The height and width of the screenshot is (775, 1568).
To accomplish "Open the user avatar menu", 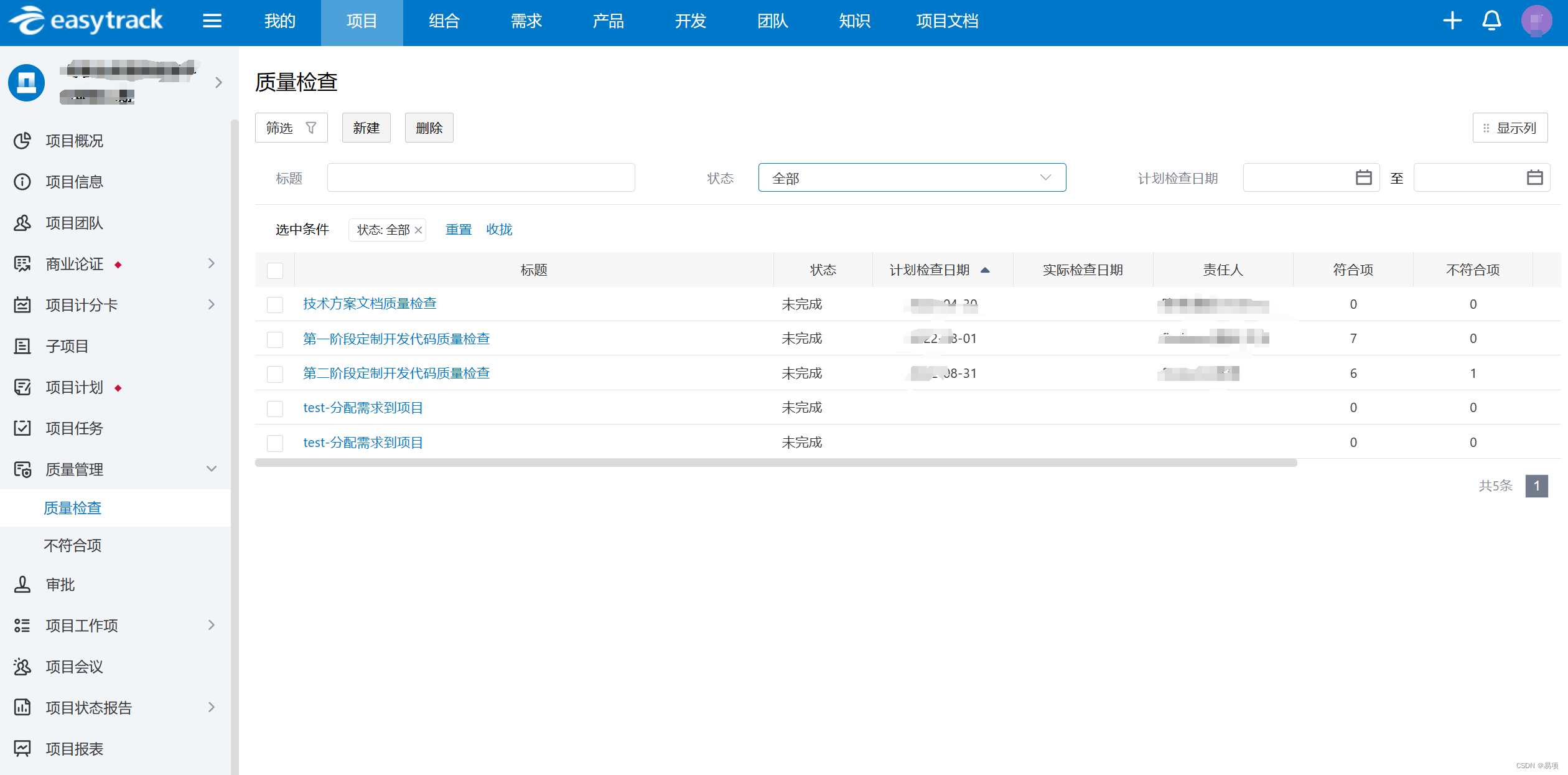I will point(1536,21).
